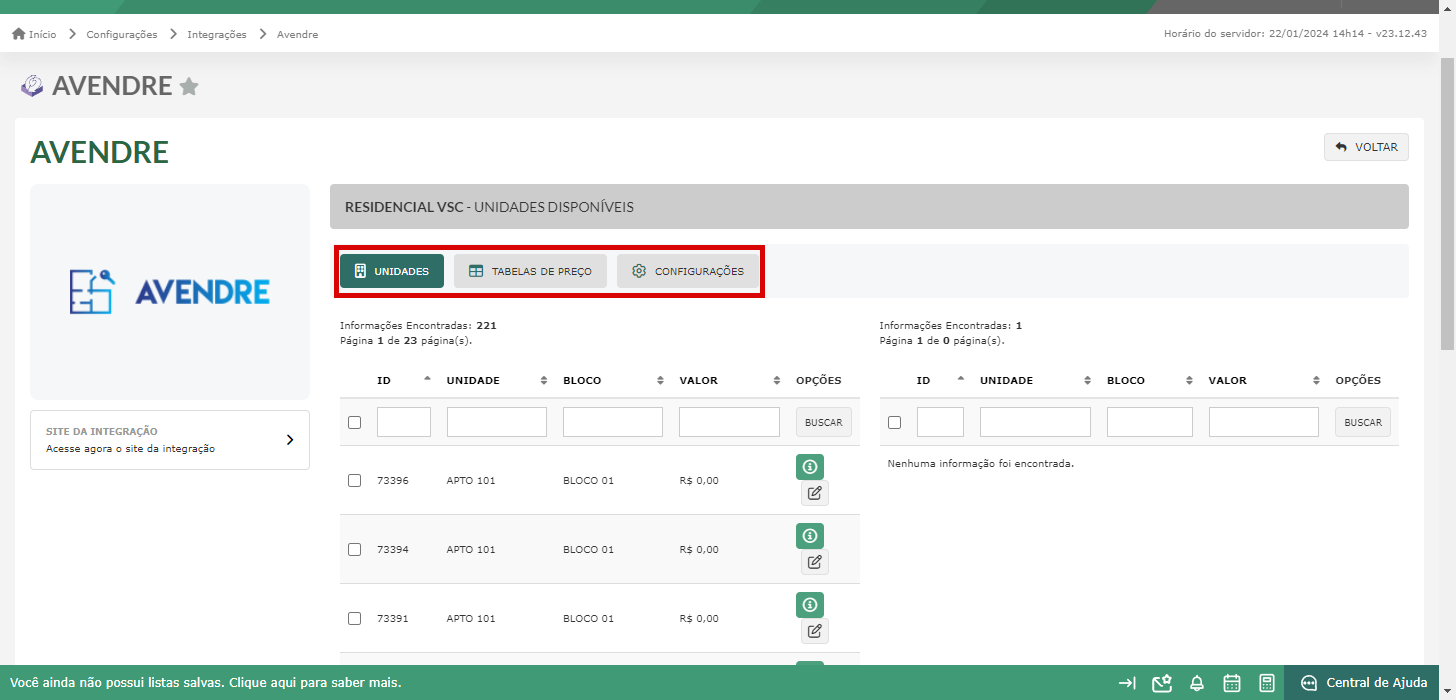The height and width of the screenshot is (700, 1456).
Task: Click BLOCO 01 in row 73394
Action: (x=588, y=549)
